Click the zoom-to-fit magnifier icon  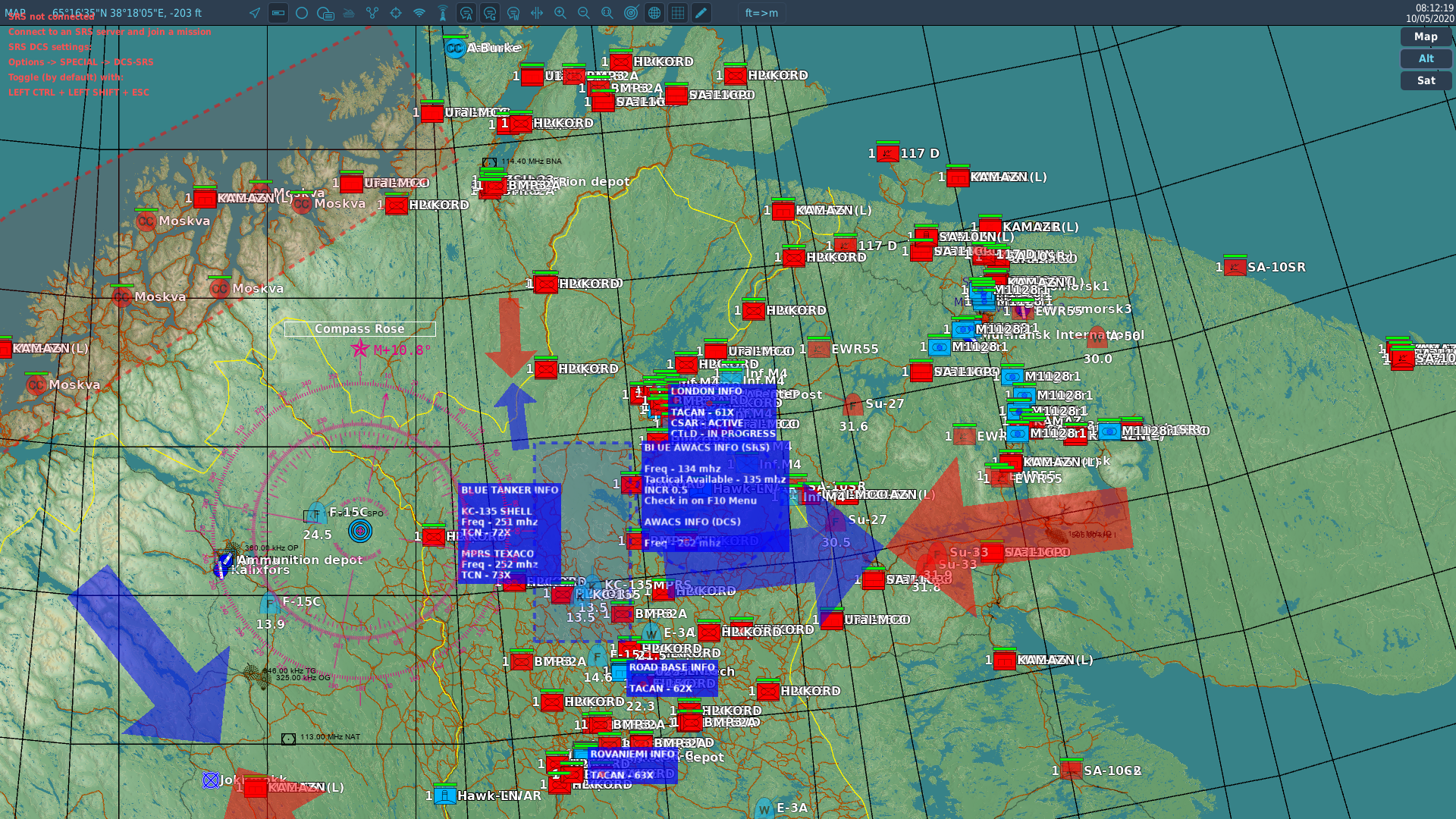[x=607, y=13]
